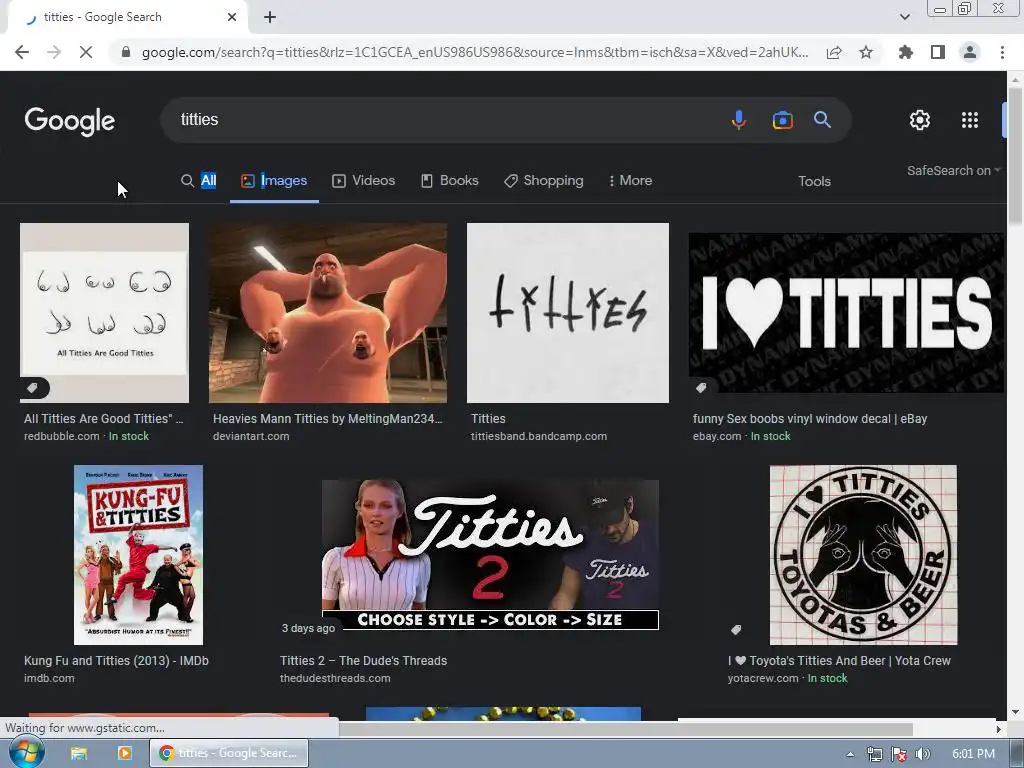Click the network tray icon

coord(874,754)
